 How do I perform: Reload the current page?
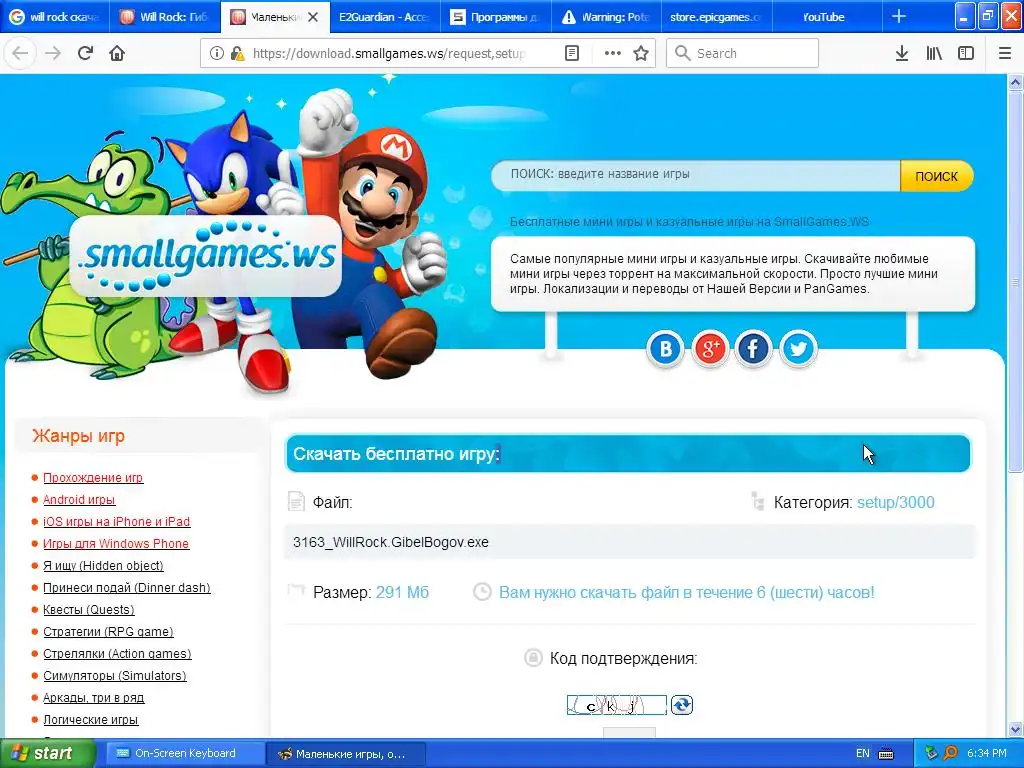[x=85, y=53]
